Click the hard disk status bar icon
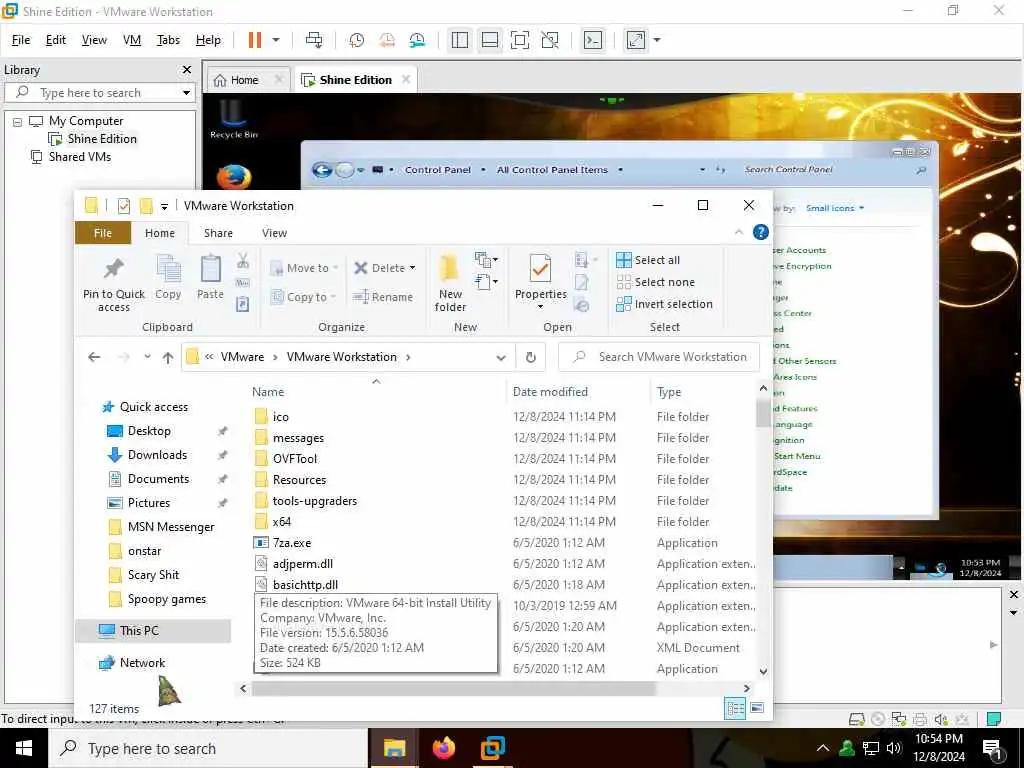The image size is (1024, 768). pos(857,720)
